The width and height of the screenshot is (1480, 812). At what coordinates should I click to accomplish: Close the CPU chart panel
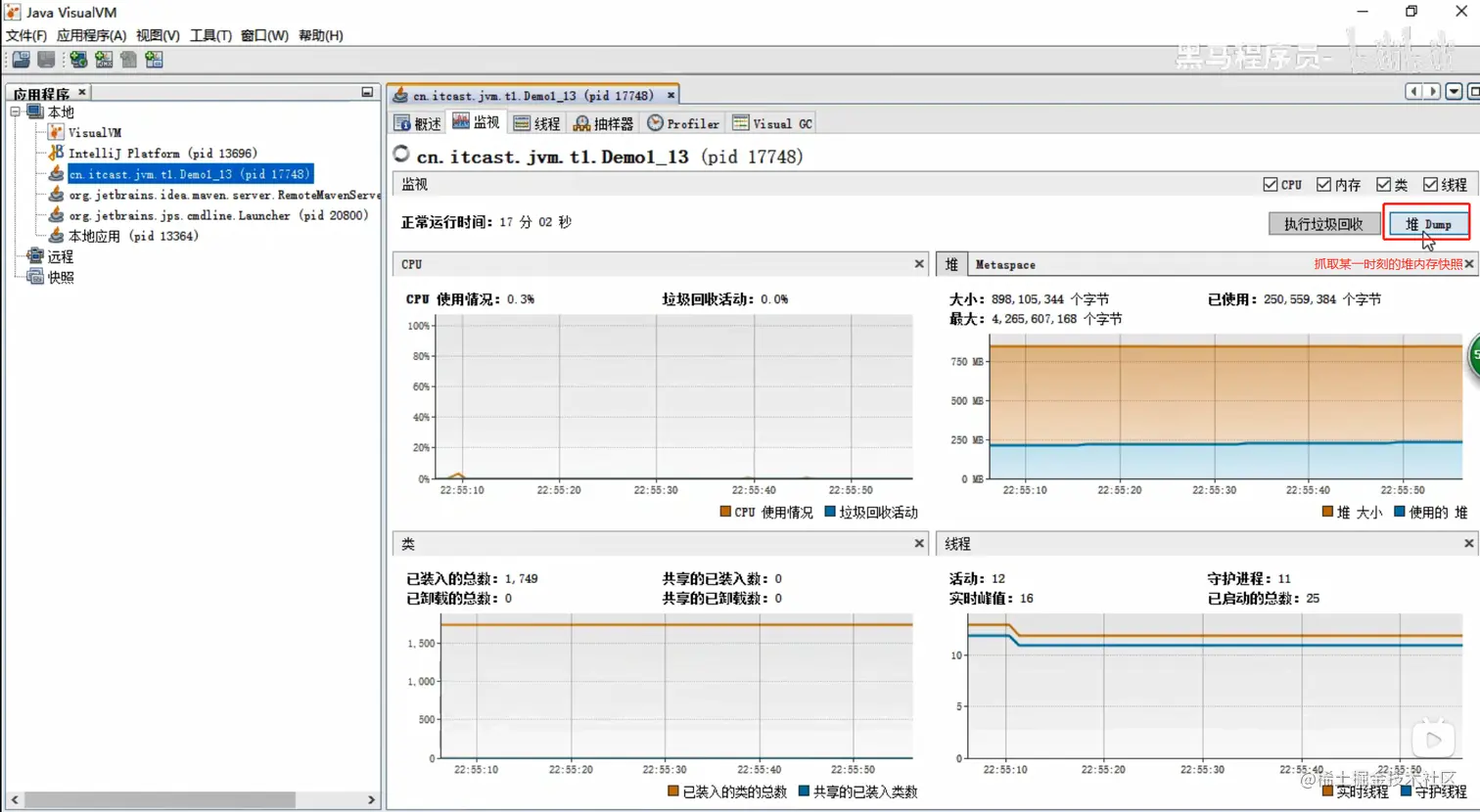click(x=919, y=264)
